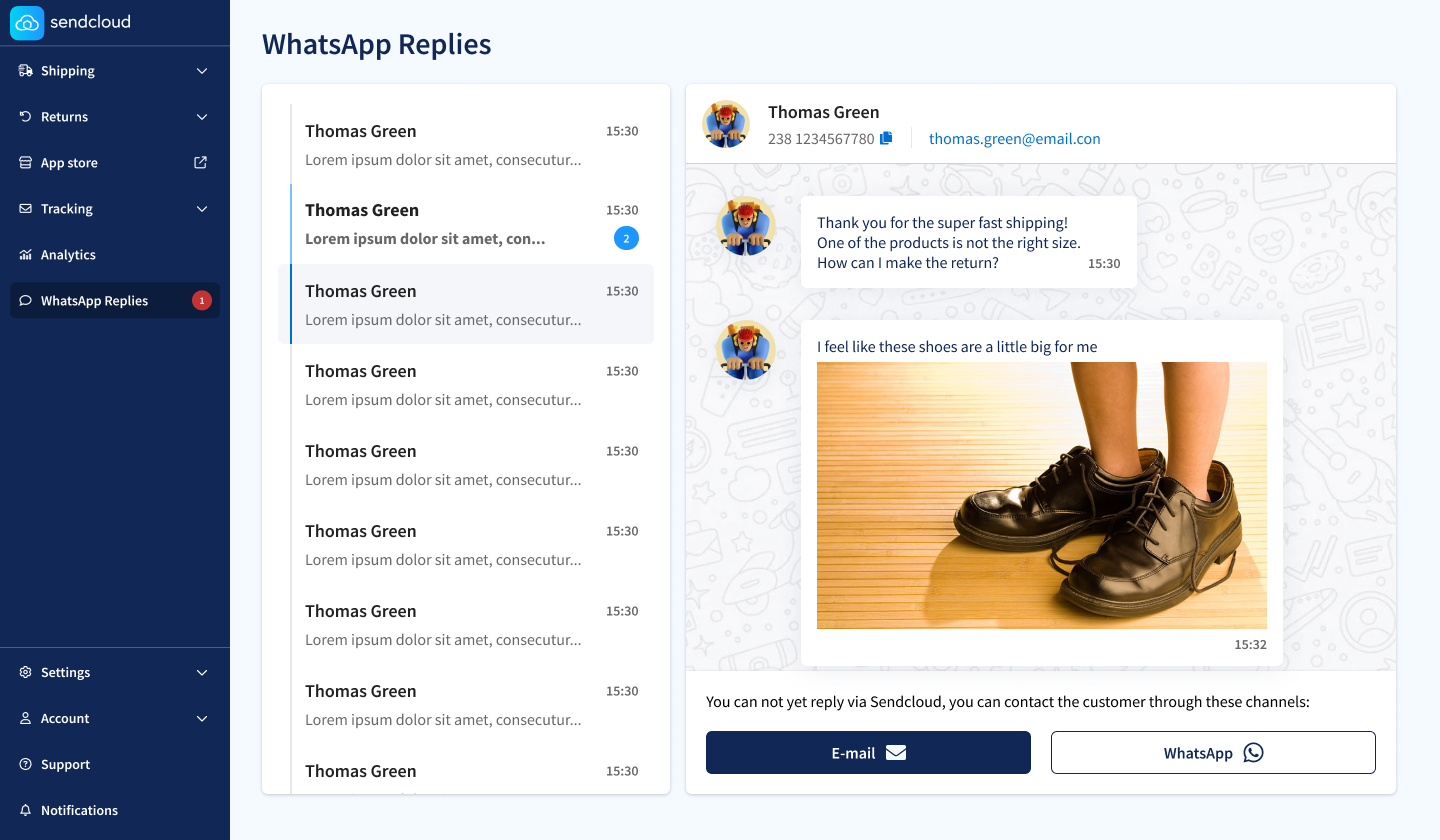Screen dimensions: 1440x840
Task: Click the WhatsApp Replies chat bubble icon
Action: pyautogui.click(x=26, y=301)
